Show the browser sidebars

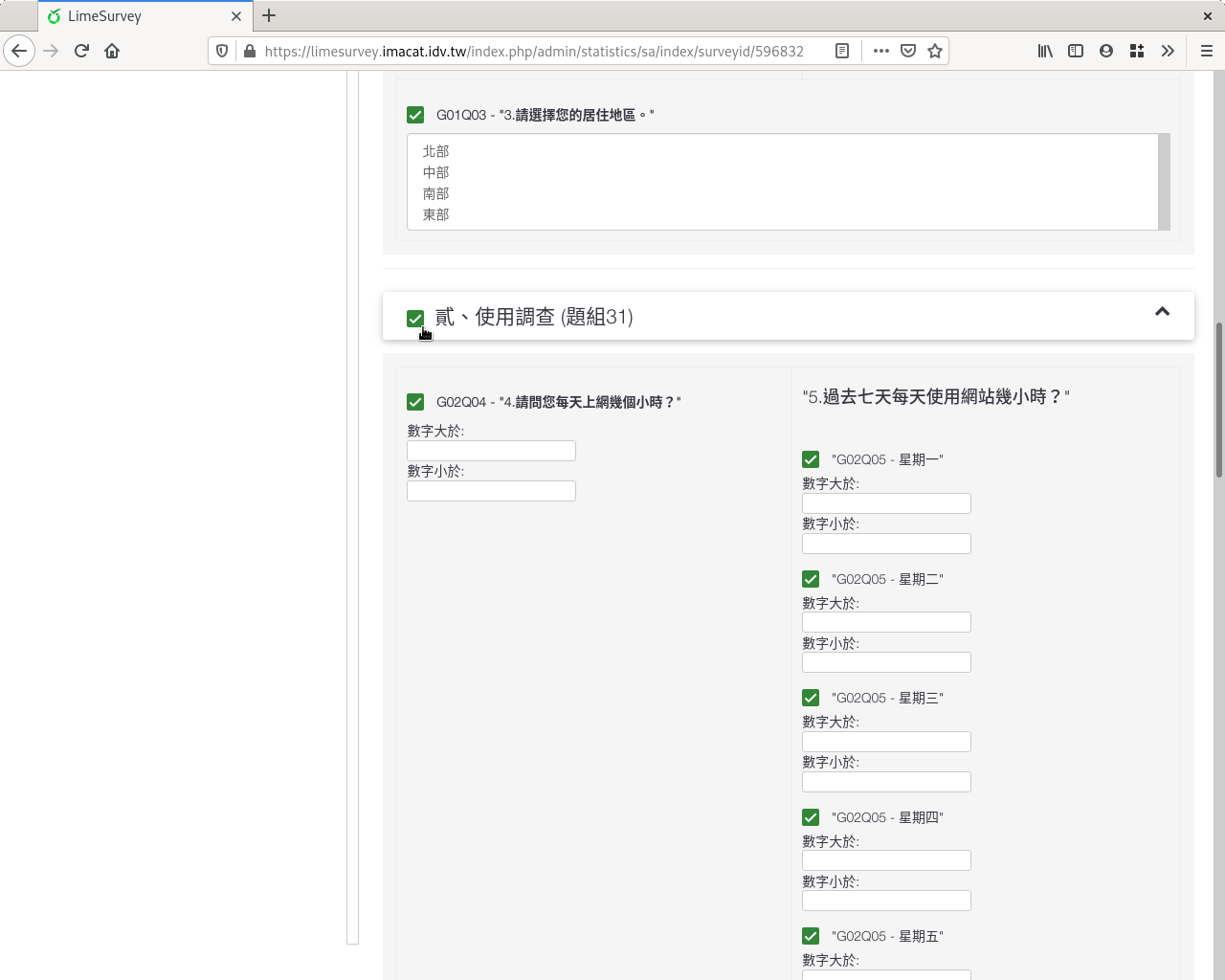1076,51
